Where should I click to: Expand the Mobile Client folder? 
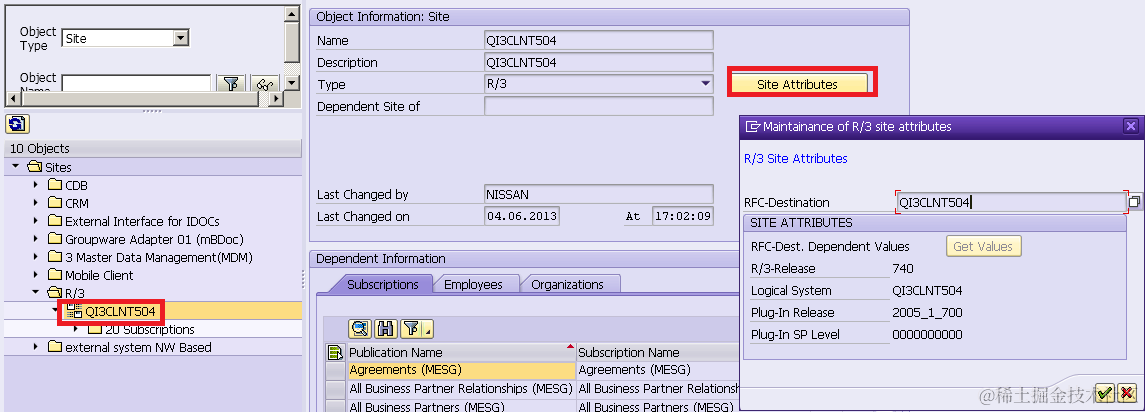35,275
